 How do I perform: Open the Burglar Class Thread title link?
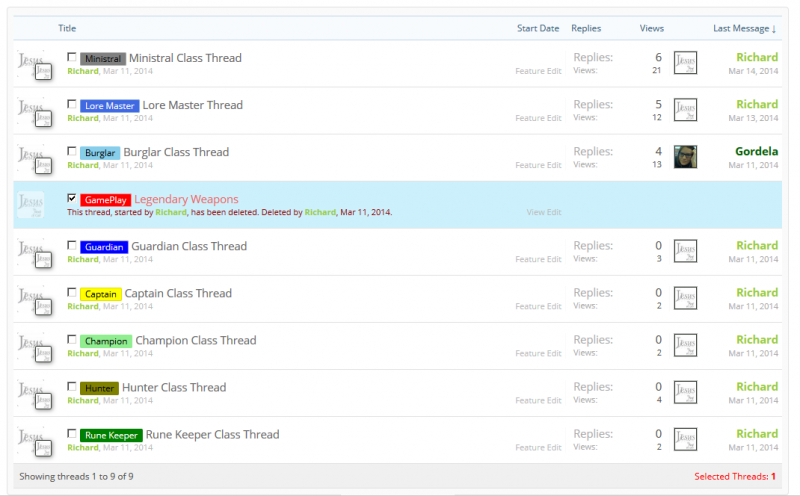tap(176, 152)
